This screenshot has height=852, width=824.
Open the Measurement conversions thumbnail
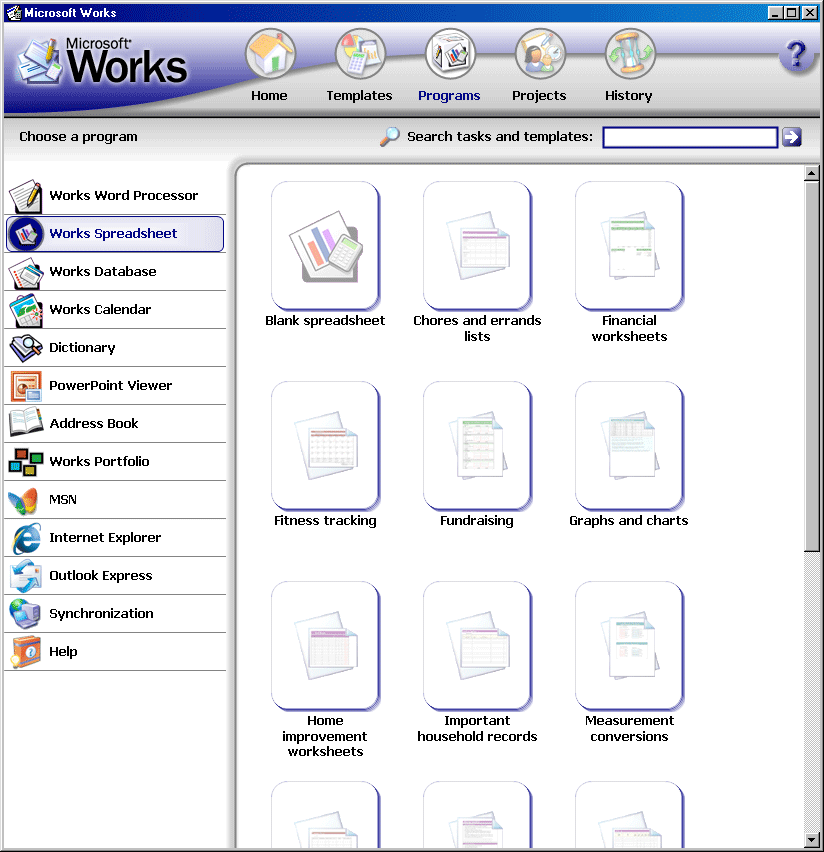(629, 646)
